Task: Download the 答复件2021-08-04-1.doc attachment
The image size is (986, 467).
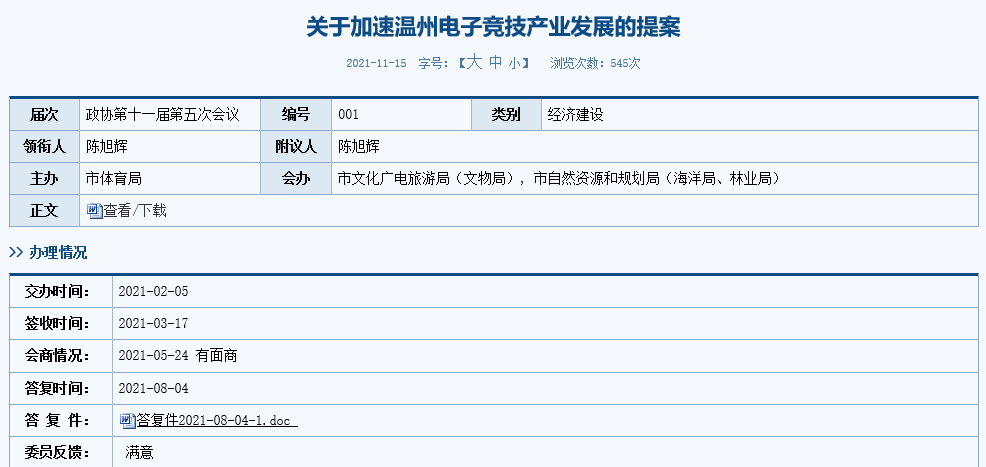Action: click(217, 420)
